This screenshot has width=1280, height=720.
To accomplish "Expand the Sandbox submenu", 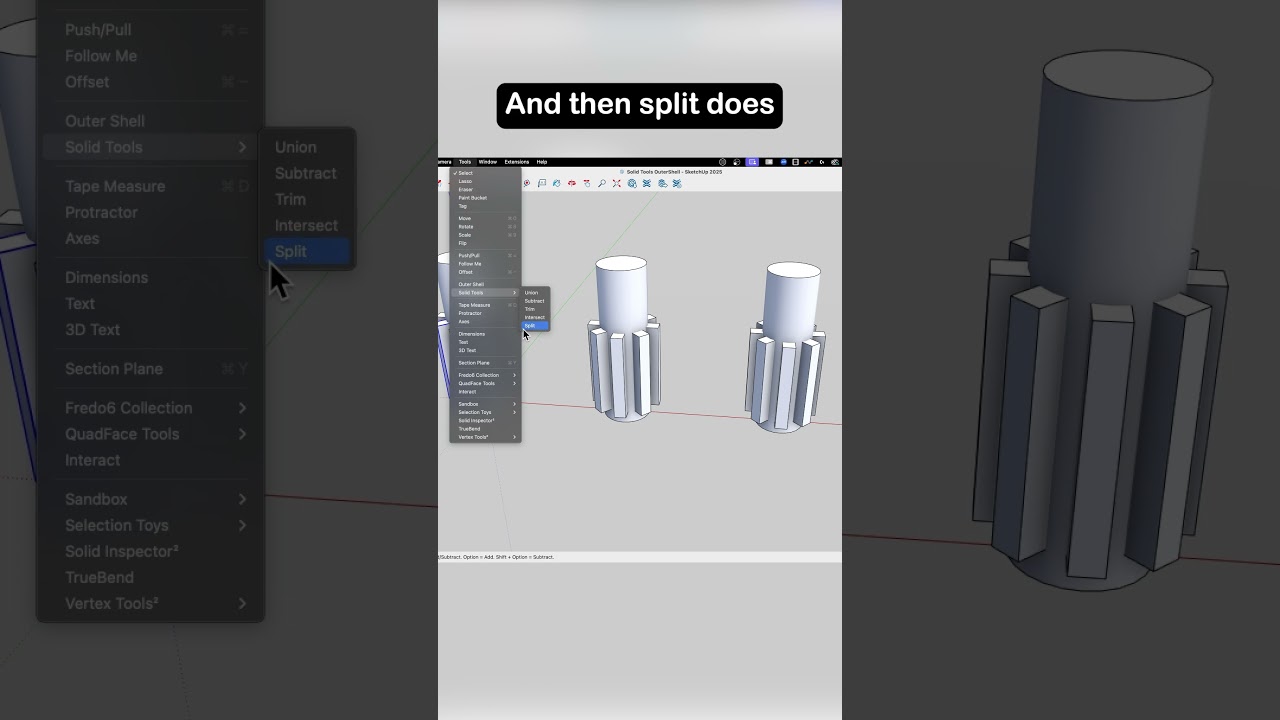I will [470, 403].
